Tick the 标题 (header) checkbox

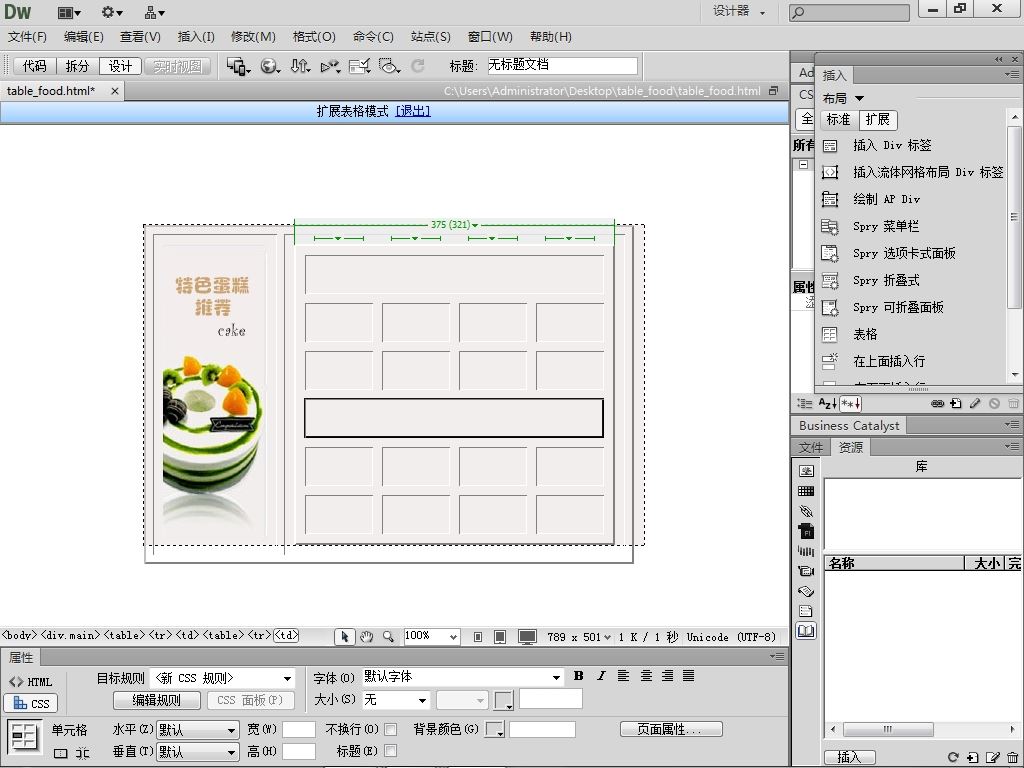coord(391,751)
